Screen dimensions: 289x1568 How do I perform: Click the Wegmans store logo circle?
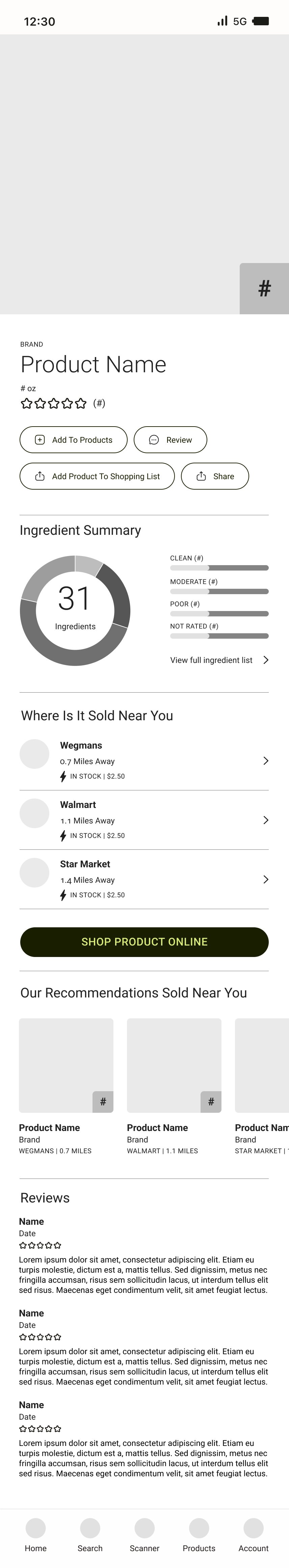click(34, 754)
